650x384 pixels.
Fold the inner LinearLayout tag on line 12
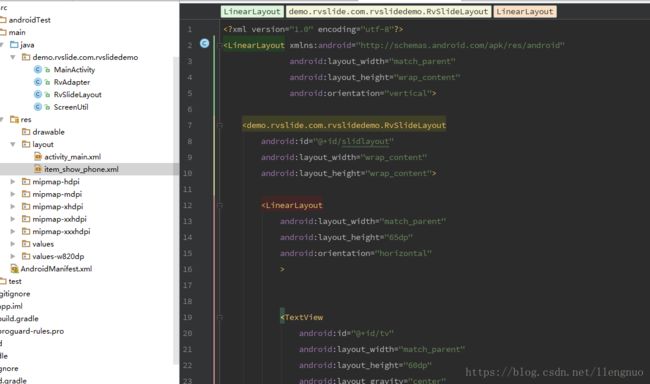tap(220, 205)
